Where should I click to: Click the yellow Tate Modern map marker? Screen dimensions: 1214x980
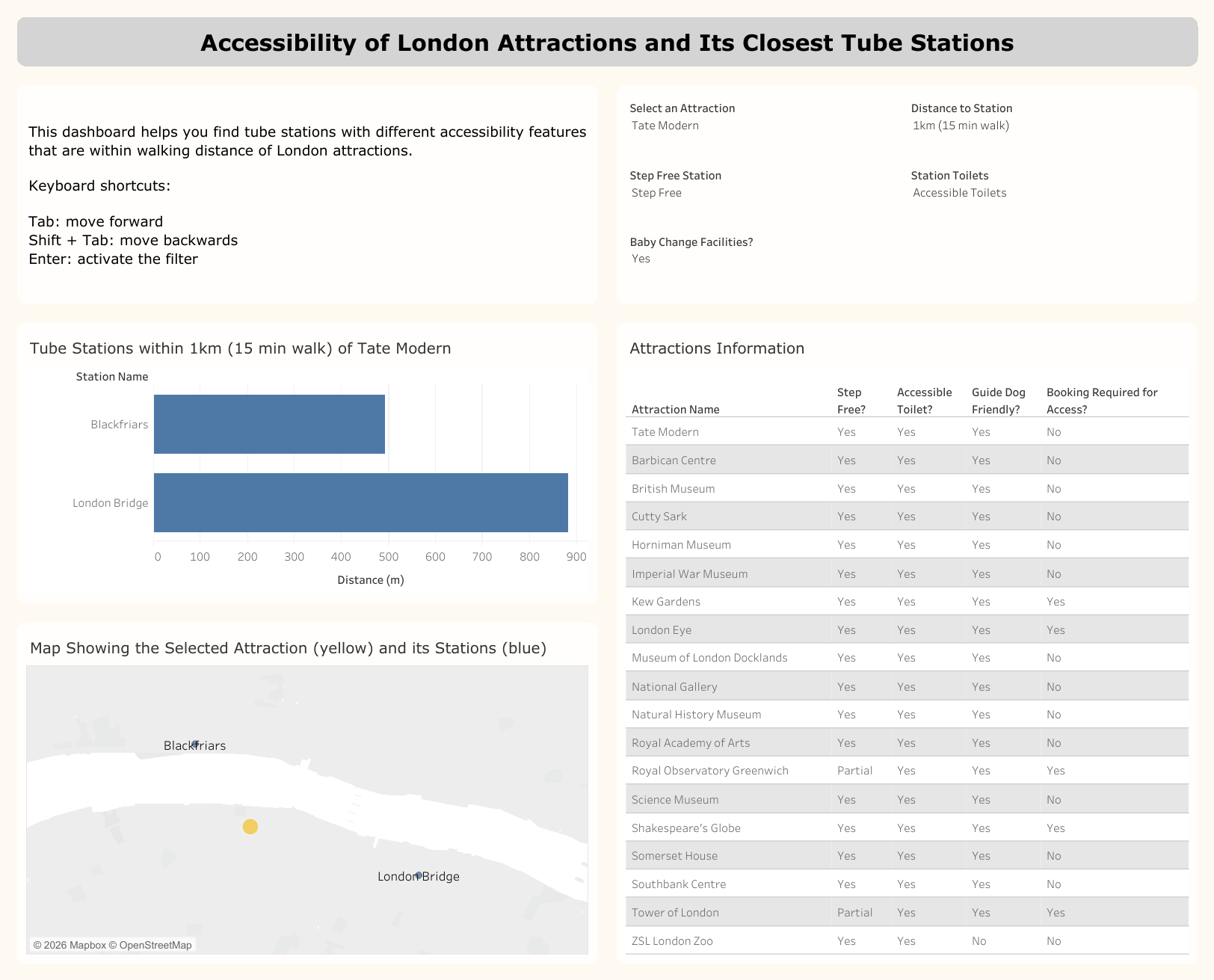(x=250, y=826)
